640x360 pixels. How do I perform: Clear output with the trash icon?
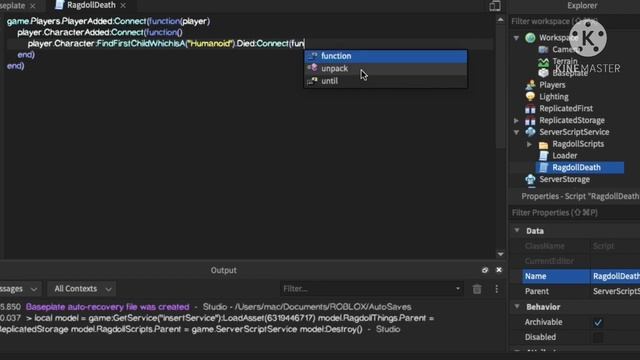point(477,289)
